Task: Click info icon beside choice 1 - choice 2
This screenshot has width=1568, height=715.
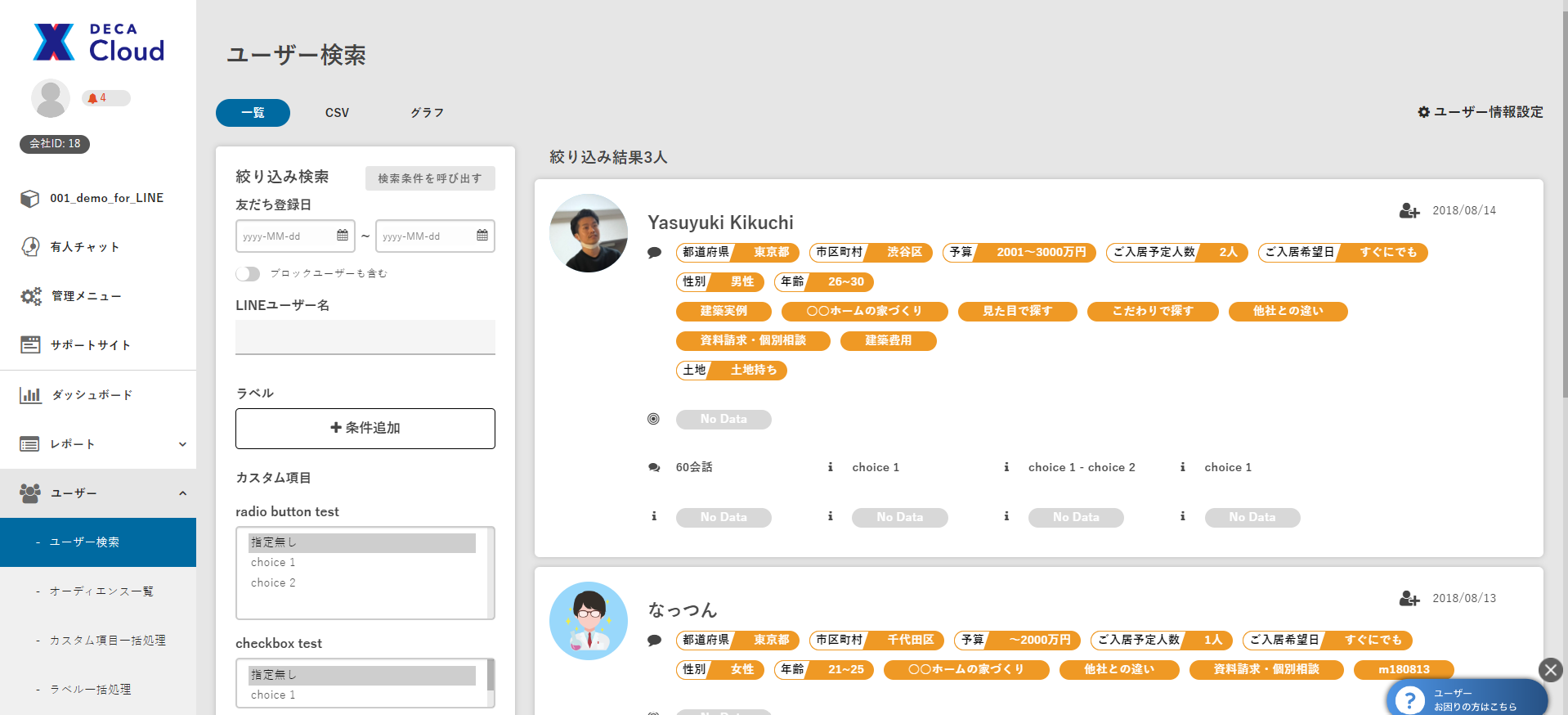Action: coord(1006,467)
